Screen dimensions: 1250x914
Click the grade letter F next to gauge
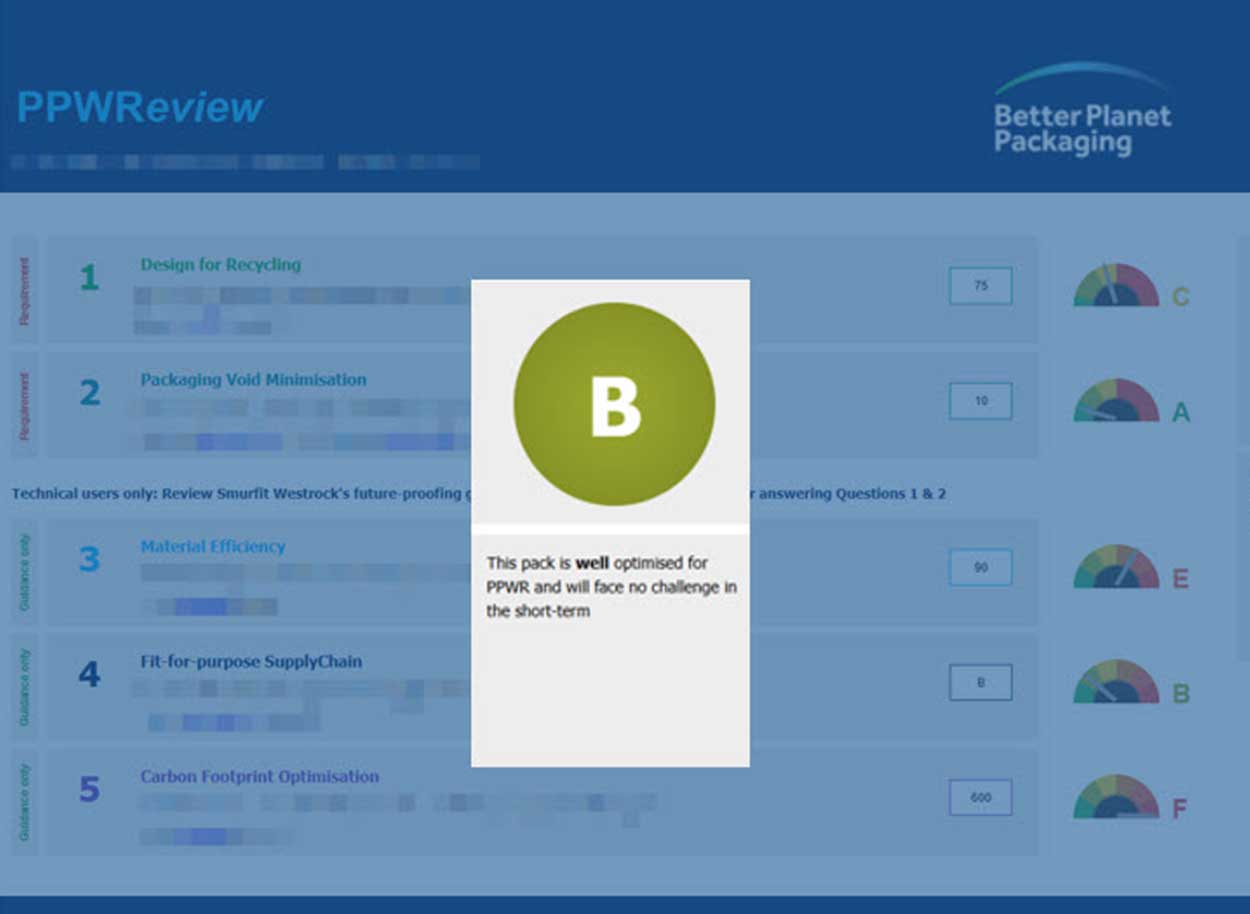pos(1181,809)
